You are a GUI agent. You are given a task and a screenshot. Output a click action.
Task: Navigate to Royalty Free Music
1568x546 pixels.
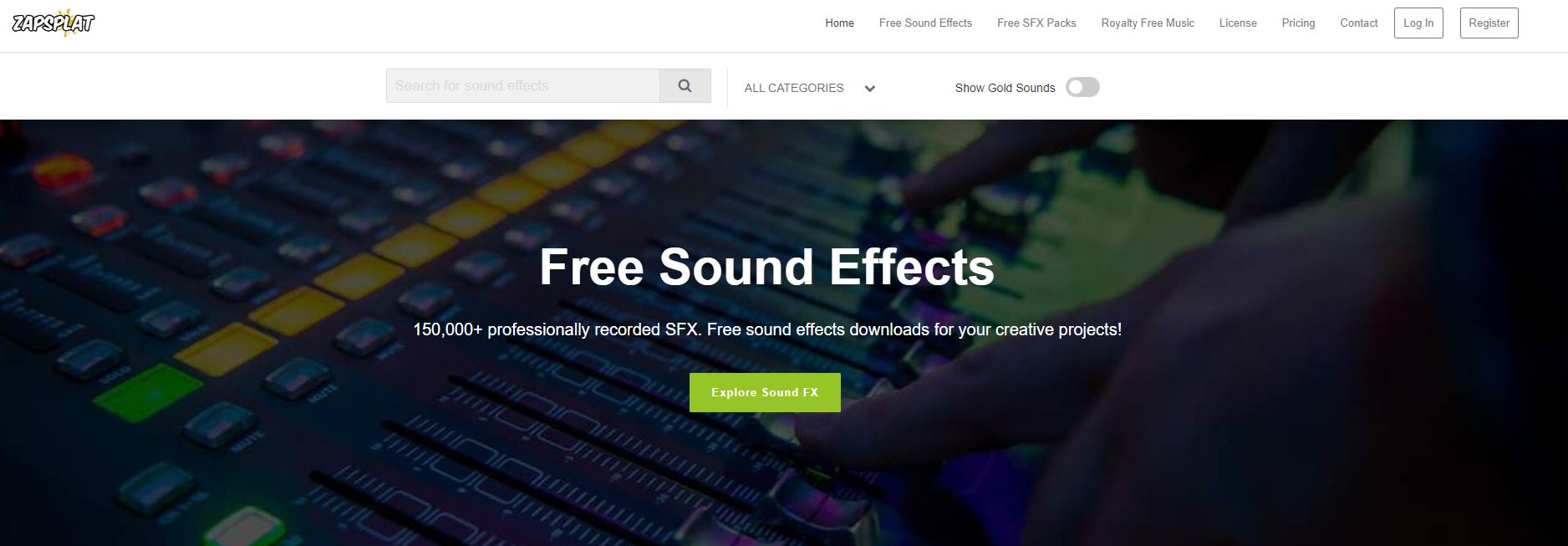tap(1148, 23)
